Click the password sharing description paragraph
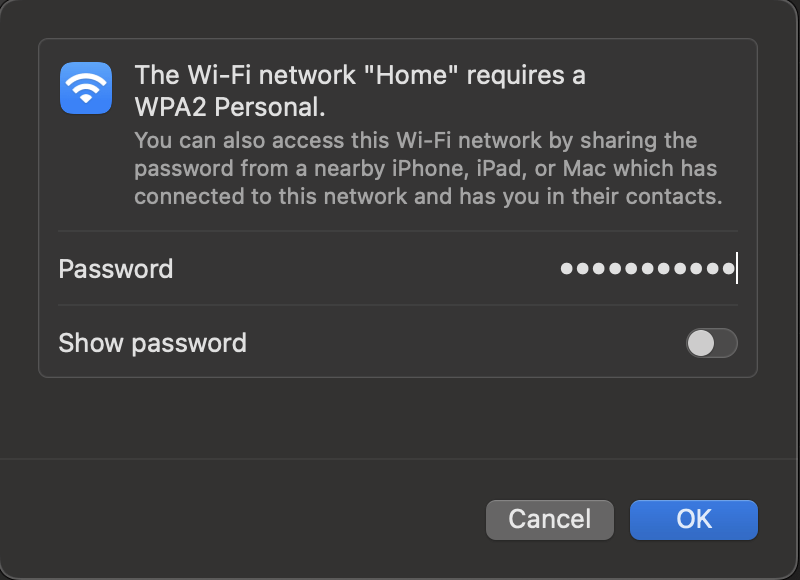 coord(428,168)
